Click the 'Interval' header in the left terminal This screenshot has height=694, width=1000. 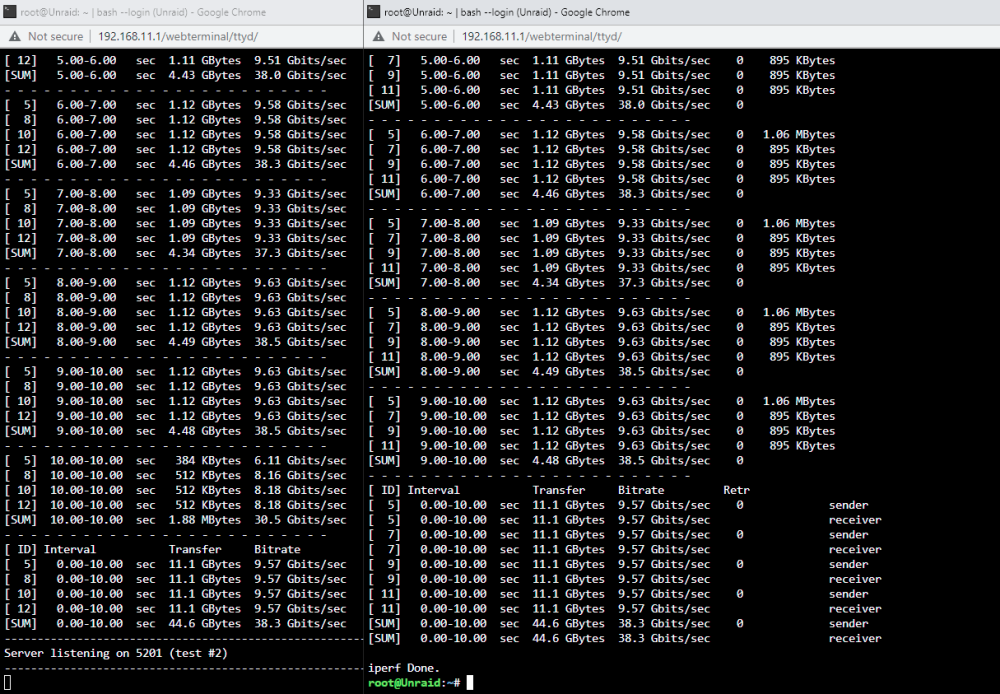pos(70,549)
